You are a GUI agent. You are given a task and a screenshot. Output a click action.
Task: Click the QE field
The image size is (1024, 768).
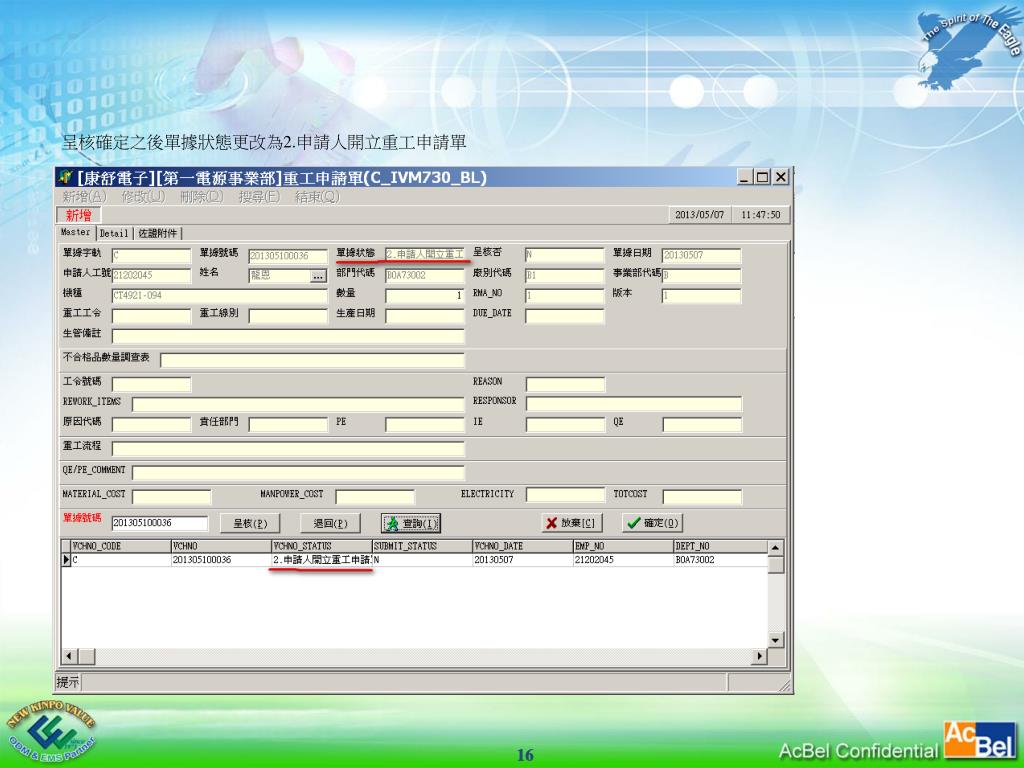pos(702,424)
